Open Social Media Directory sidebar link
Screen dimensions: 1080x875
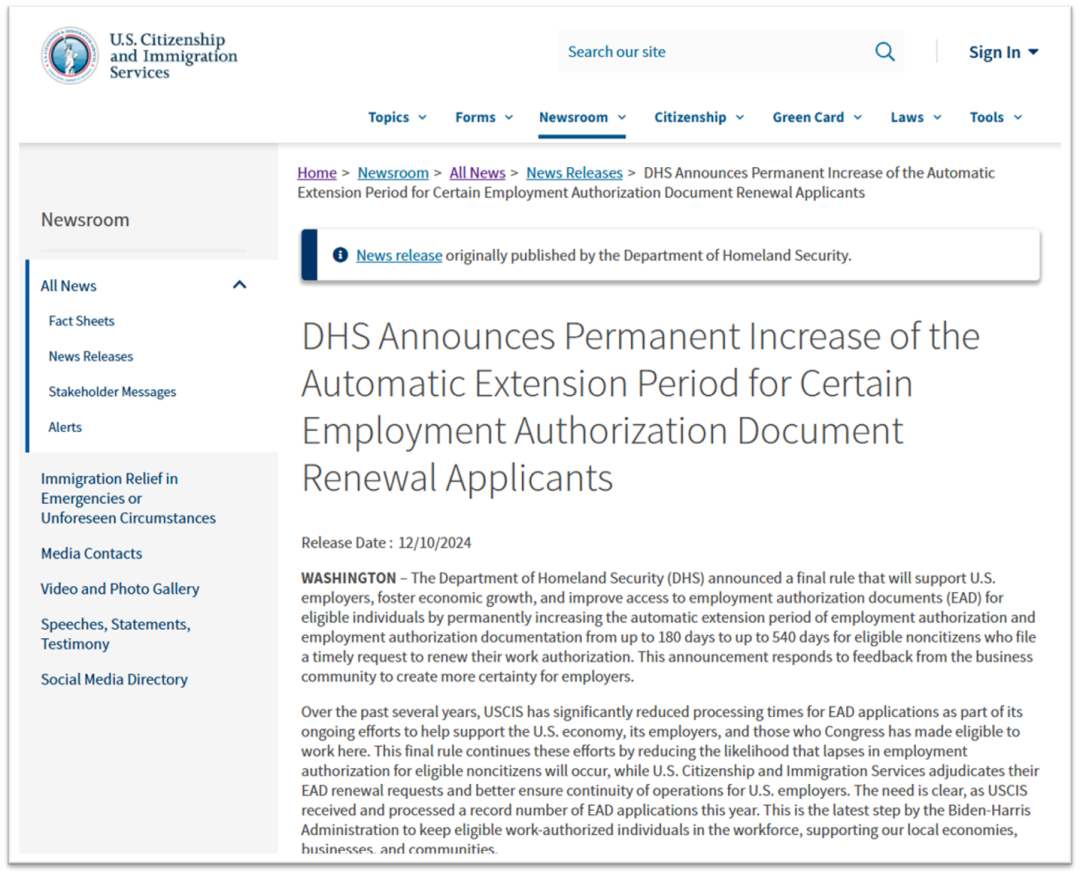click(x=114, y=679)
